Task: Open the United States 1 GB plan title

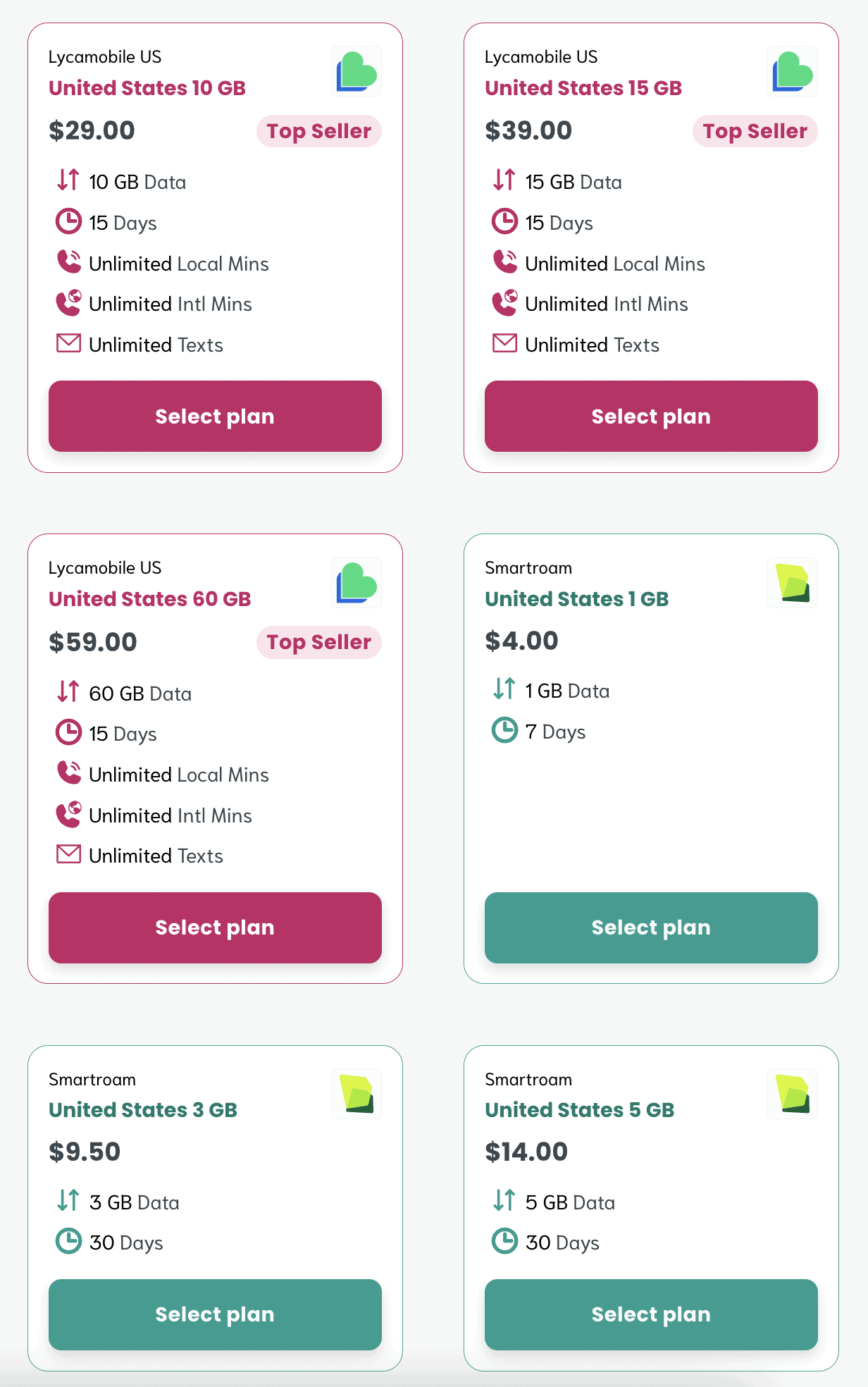Action: click(576, 598)
